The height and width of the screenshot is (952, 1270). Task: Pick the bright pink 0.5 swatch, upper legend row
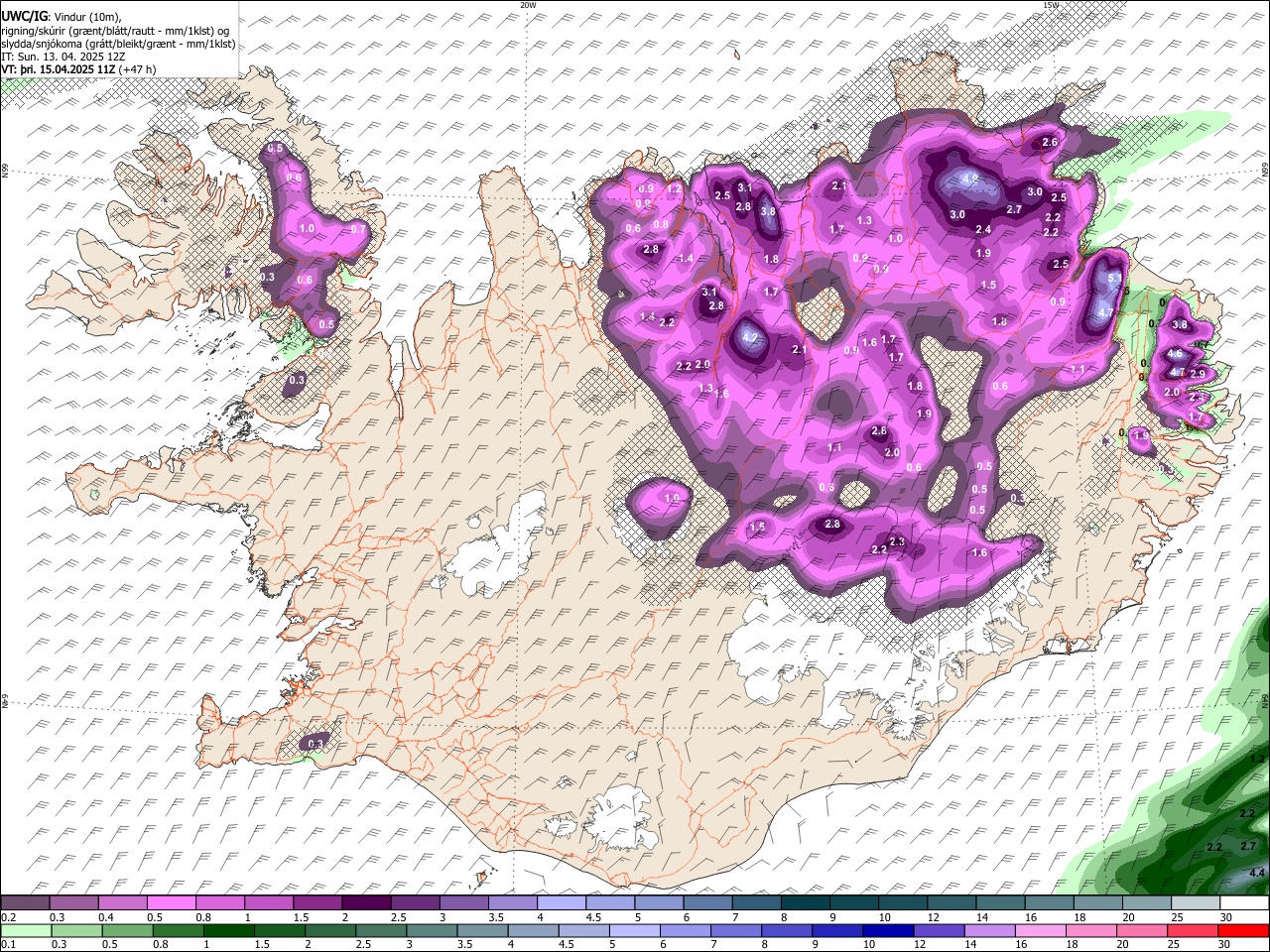coord(171,903)
